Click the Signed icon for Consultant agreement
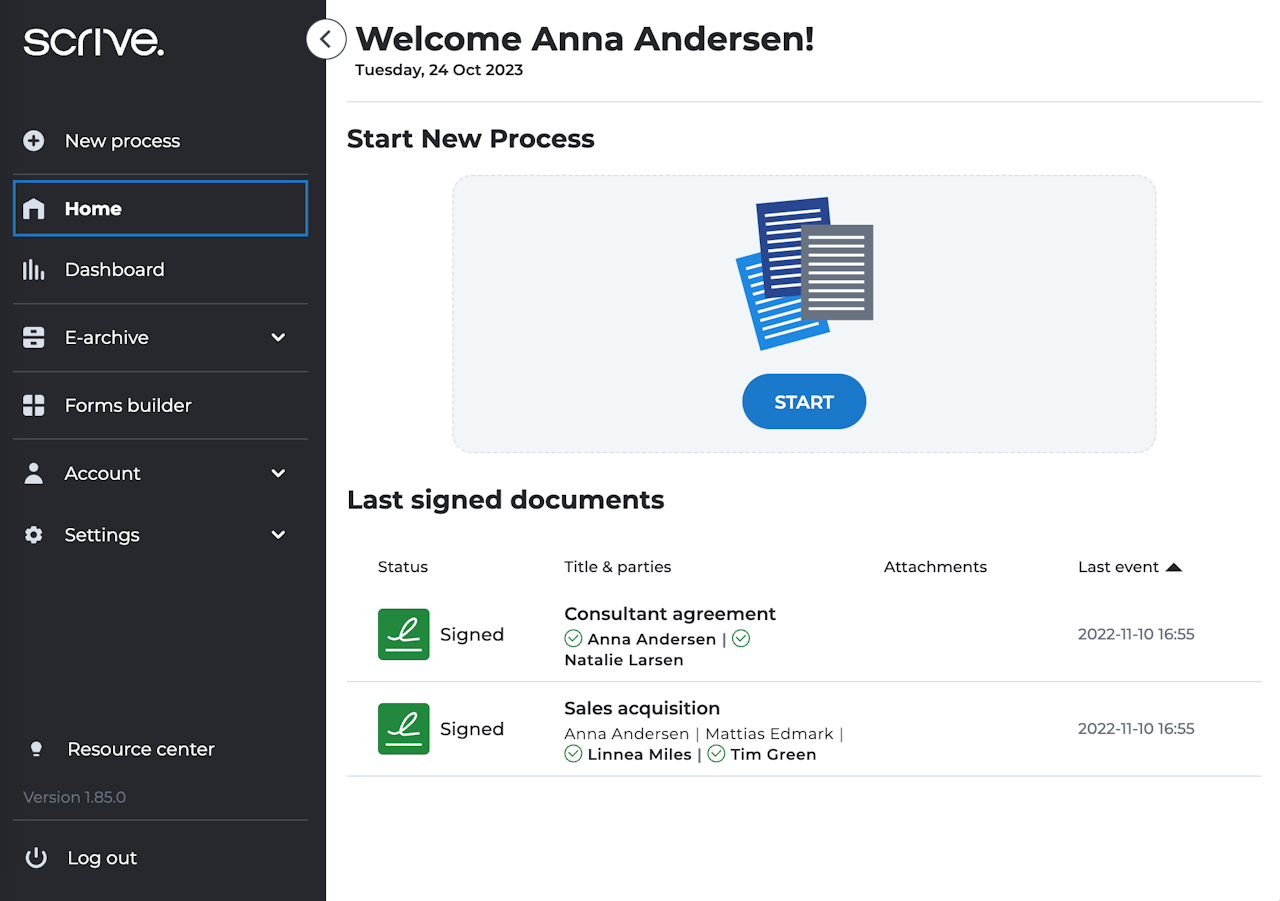 404,634
